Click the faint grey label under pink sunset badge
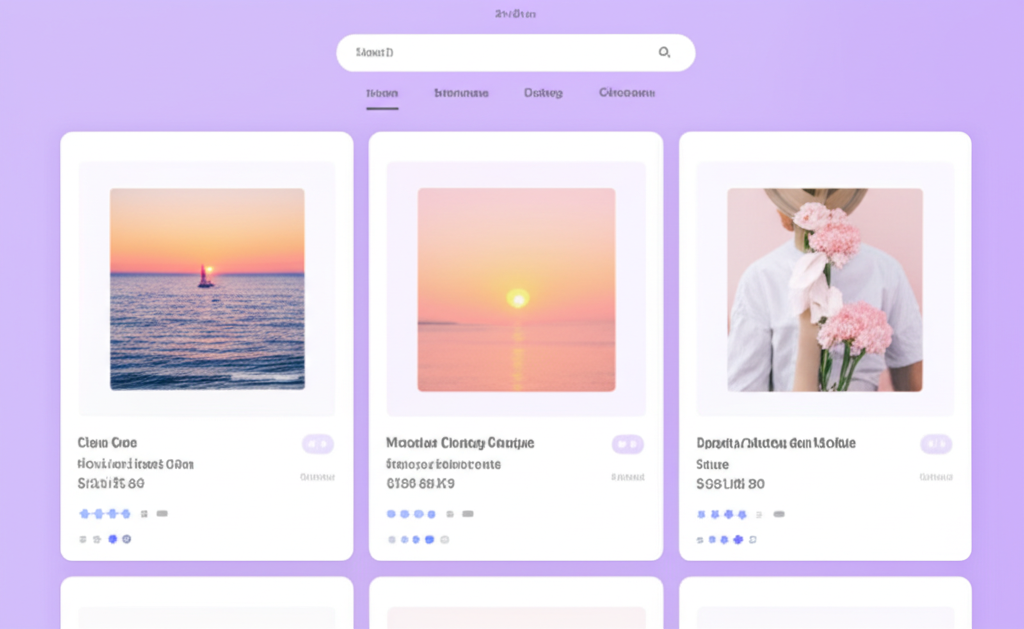 (x=628, y=477)
